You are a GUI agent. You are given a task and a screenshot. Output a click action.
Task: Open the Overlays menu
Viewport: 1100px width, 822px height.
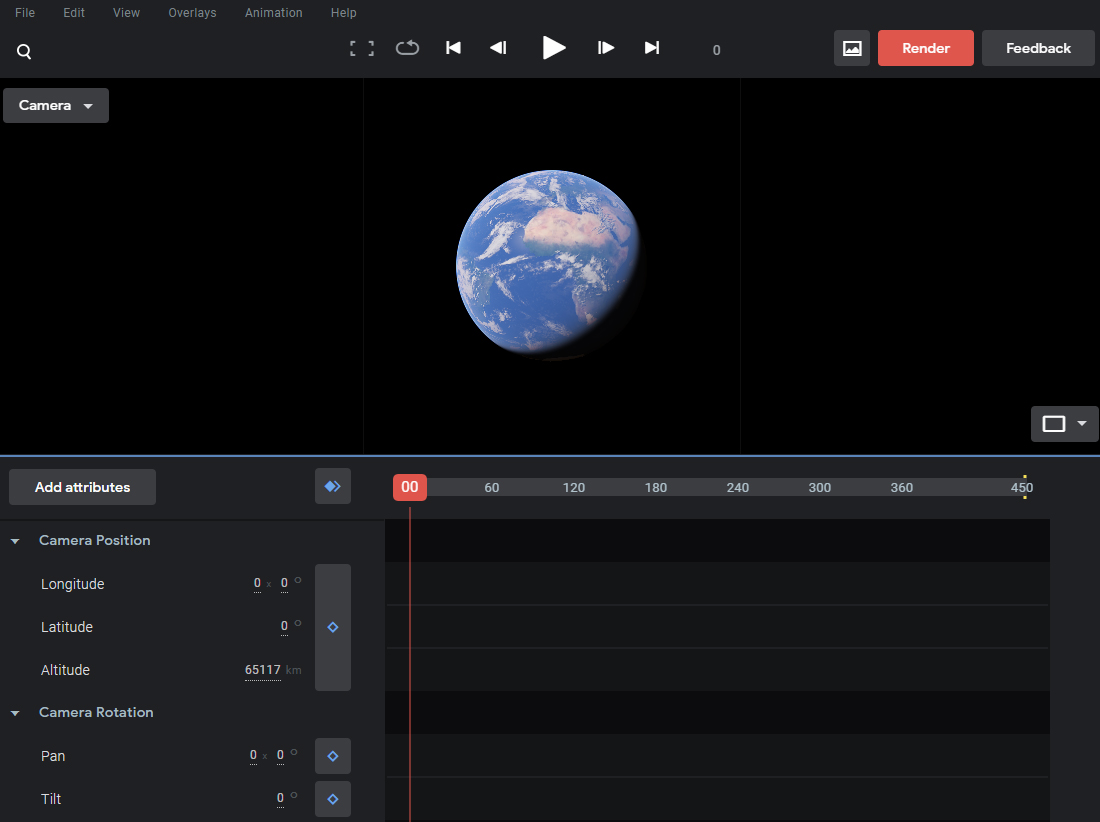(192, 13)
